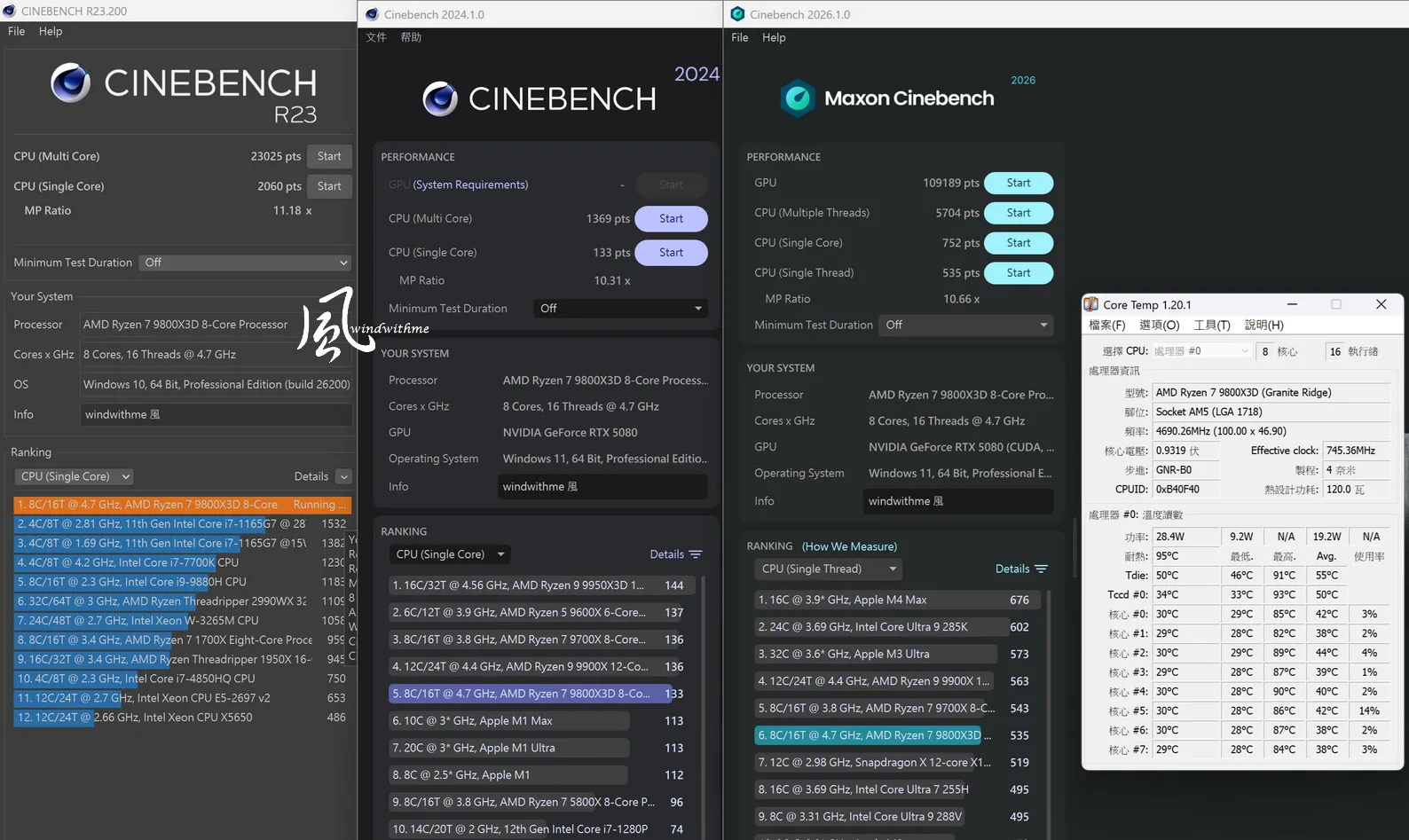The height and width of the screenshot is (840, 1409).
Task: Open the CPU selection dropdown in Core Temp
Action: click(1202, 351)
